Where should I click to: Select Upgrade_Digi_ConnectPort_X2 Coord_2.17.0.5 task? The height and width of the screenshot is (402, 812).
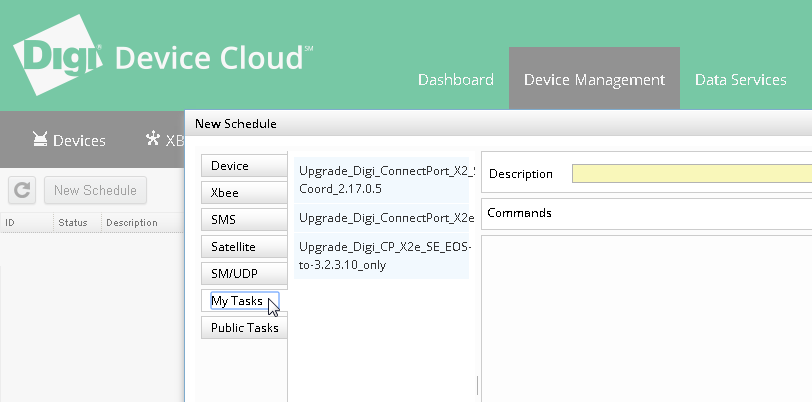coord(383,179)
